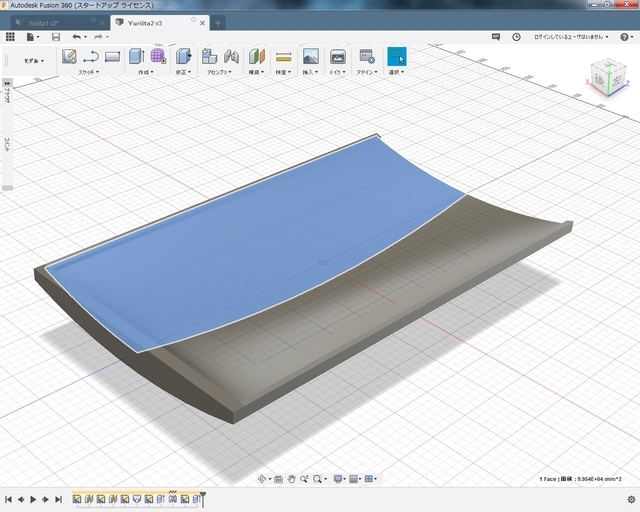Select the Create Sketch tool
The height and width of the screenshot is (512, 640).
pos(69,56)
